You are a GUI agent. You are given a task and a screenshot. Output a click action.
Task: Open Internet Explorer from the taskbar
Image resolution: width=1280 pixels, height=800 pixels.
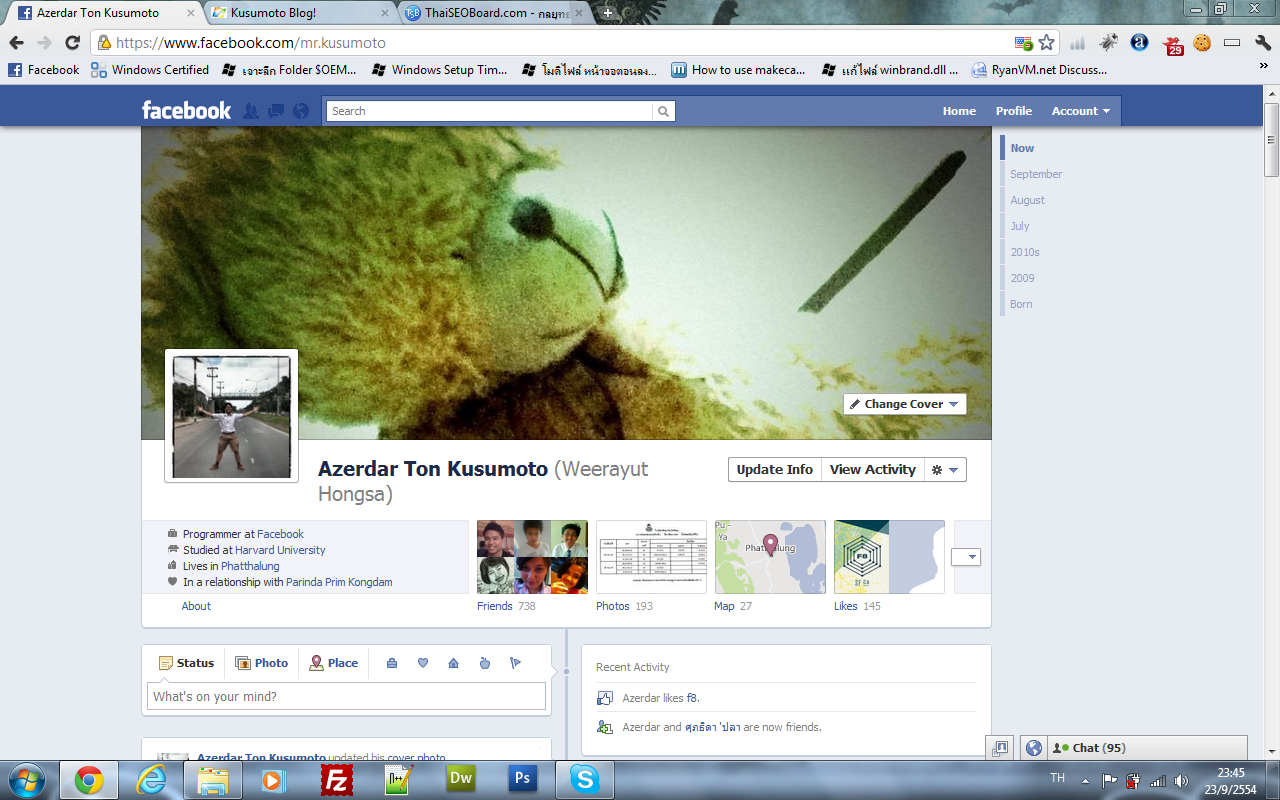click(x=152, y=780)
